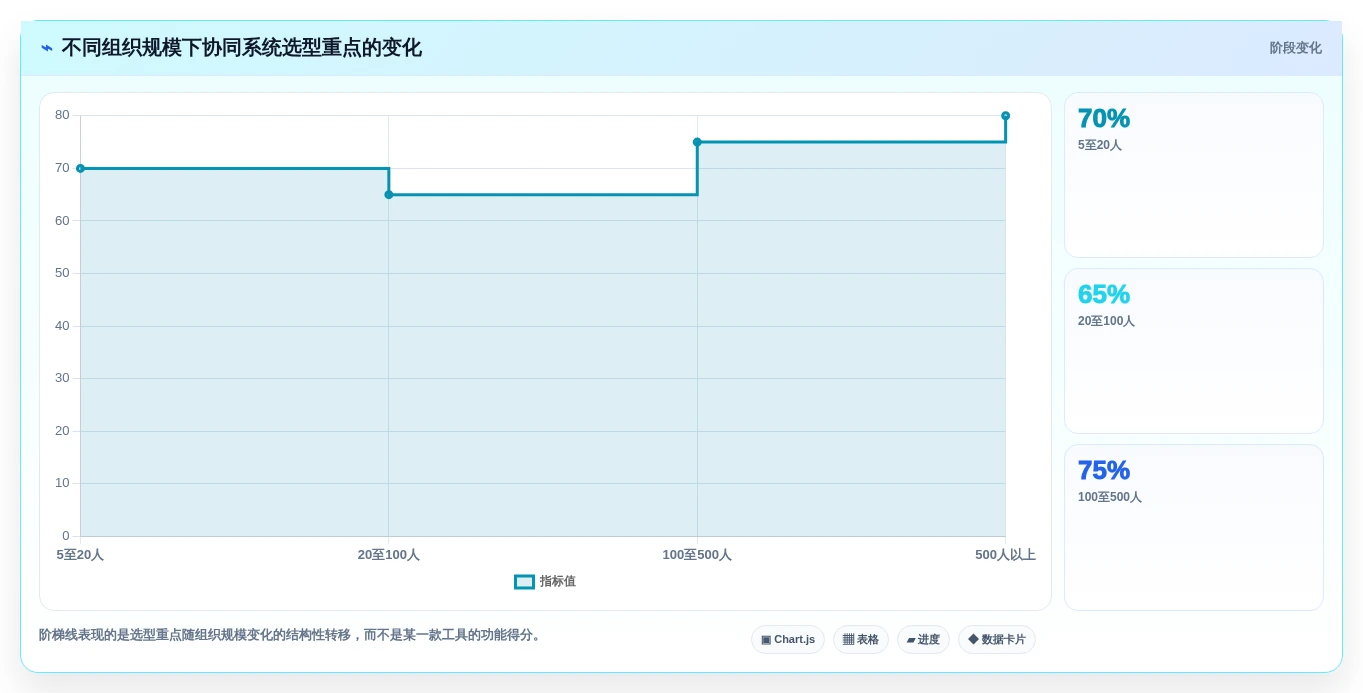Image resolution: width=1363 pixels, height=693 pixels.
Task: Click the data point at 20至100人 (65)
Action: [x=389, y=195]
